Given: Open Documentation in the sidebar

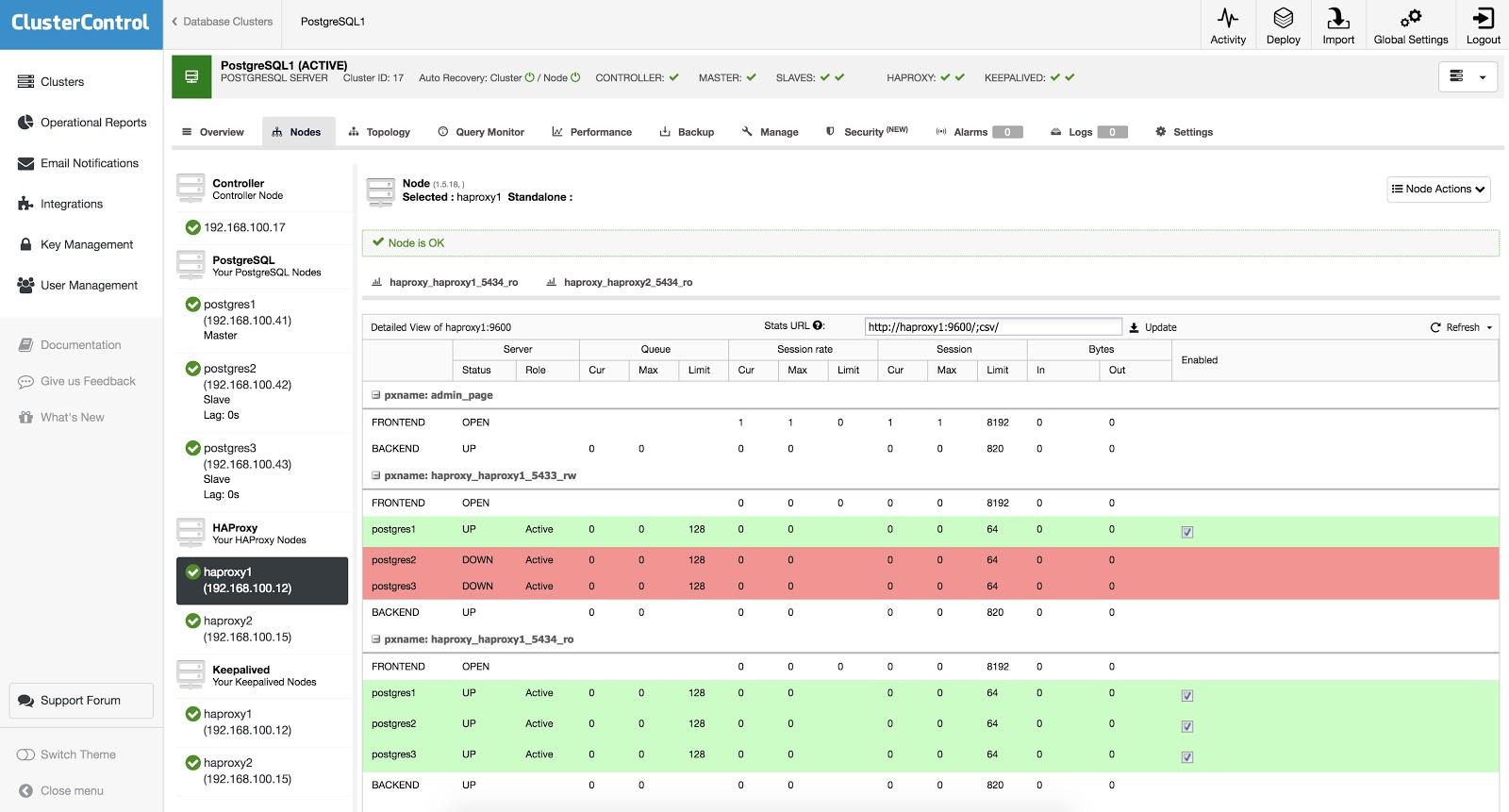Looking at the screenshot, I should click(70, 345).
